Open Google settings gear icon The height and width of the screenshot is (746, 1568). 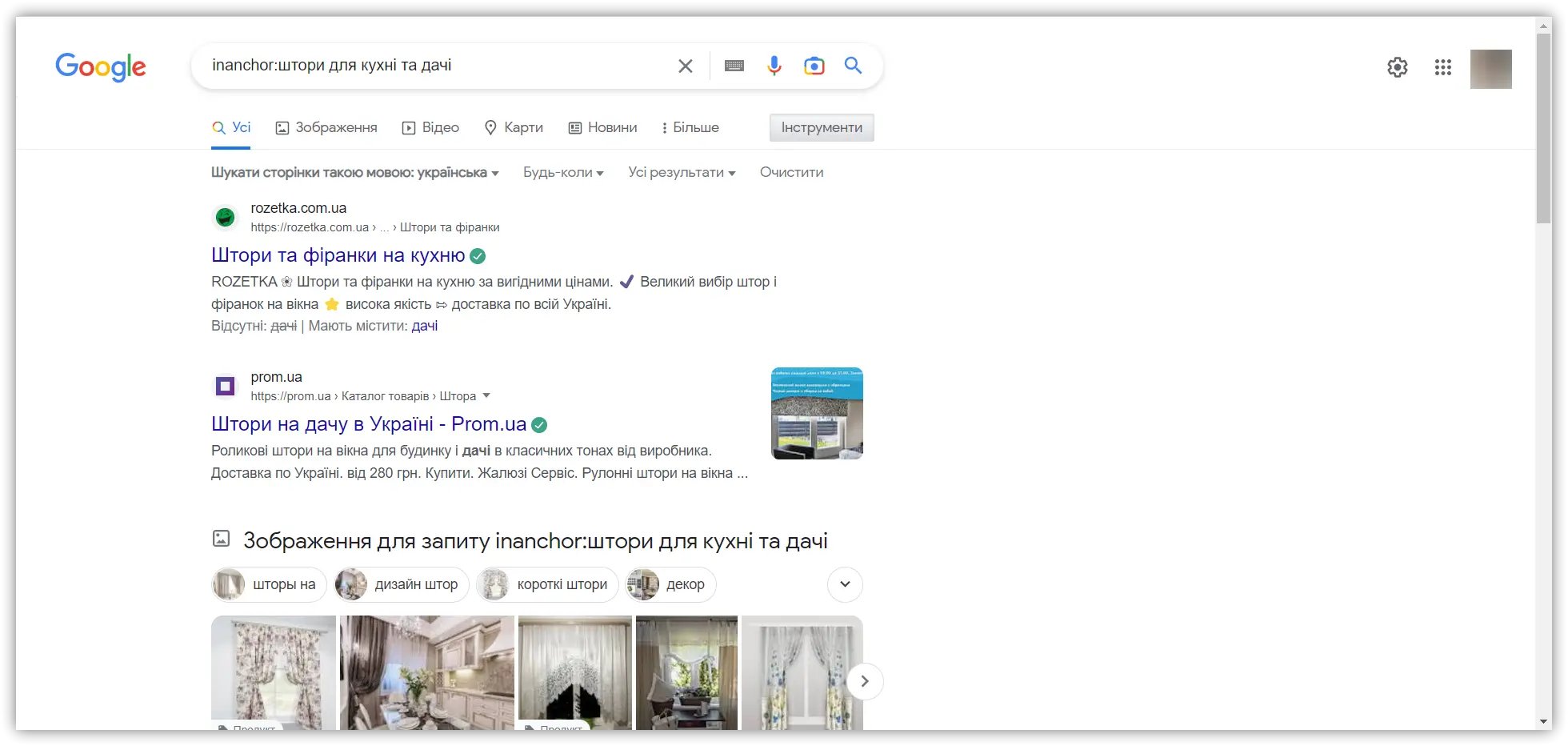[1398, 67]
